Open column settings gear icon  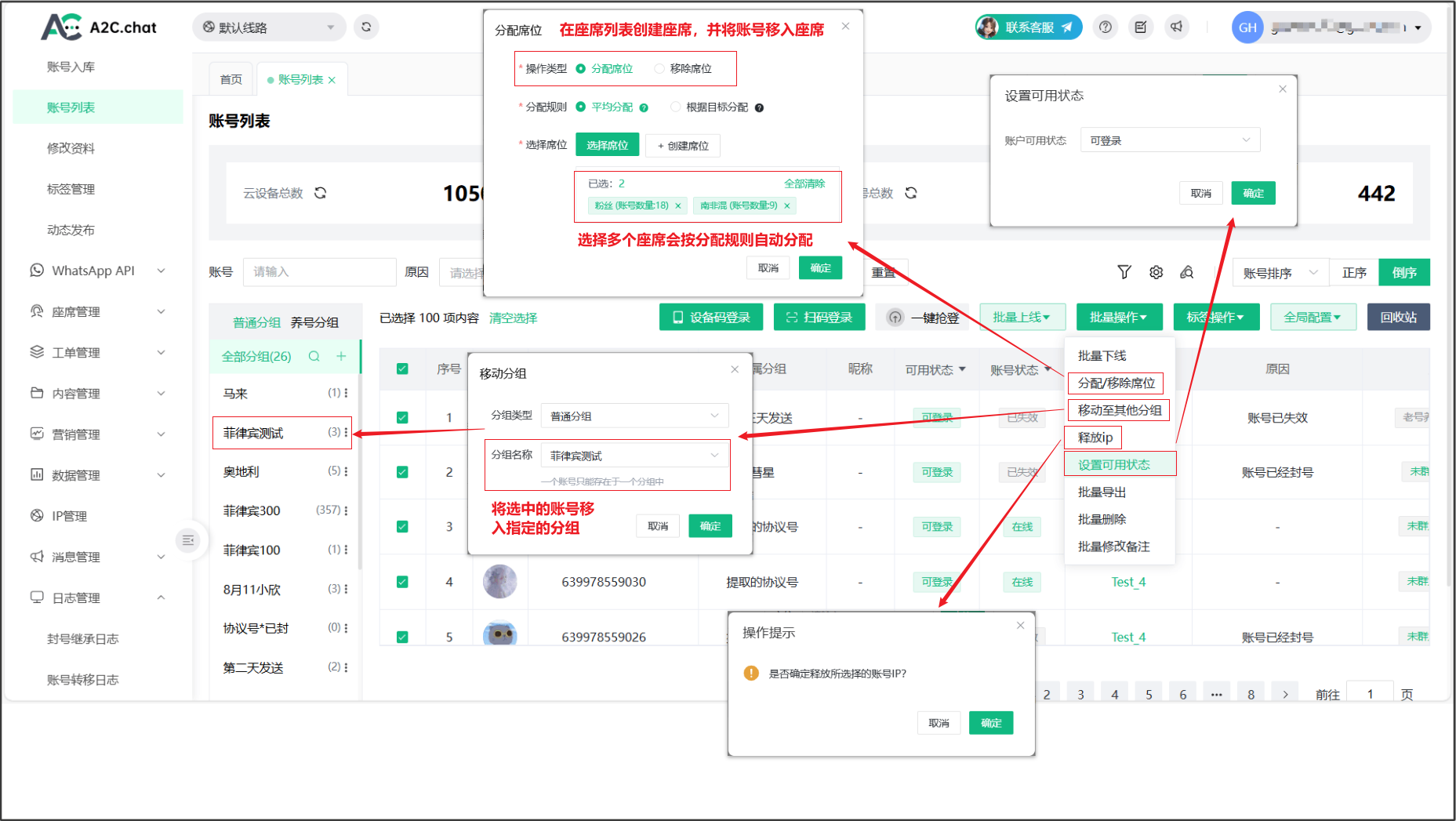pos(1156,272)
